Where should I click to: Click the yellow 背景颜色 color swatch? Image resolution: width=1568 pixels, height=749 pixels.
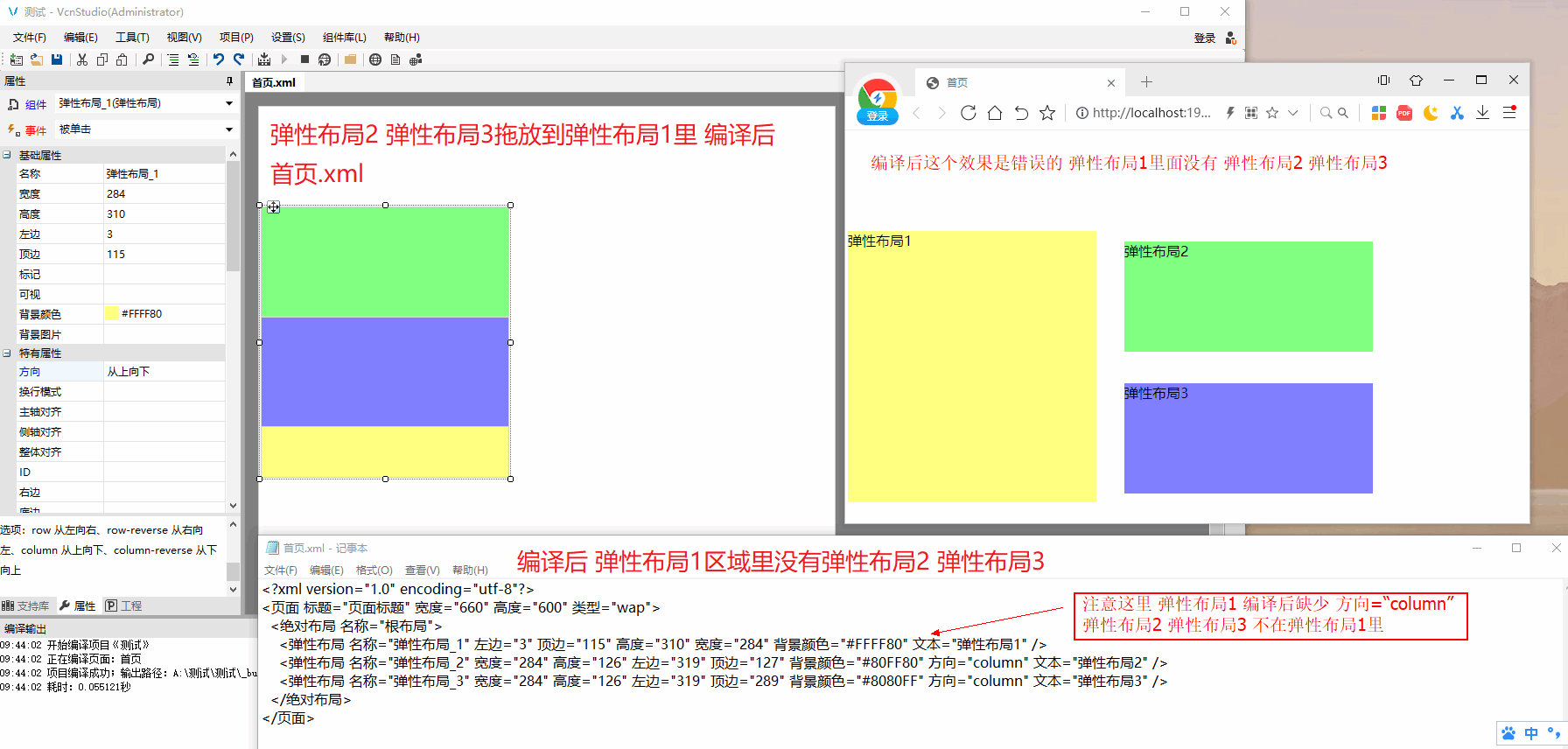pos(112,313)
